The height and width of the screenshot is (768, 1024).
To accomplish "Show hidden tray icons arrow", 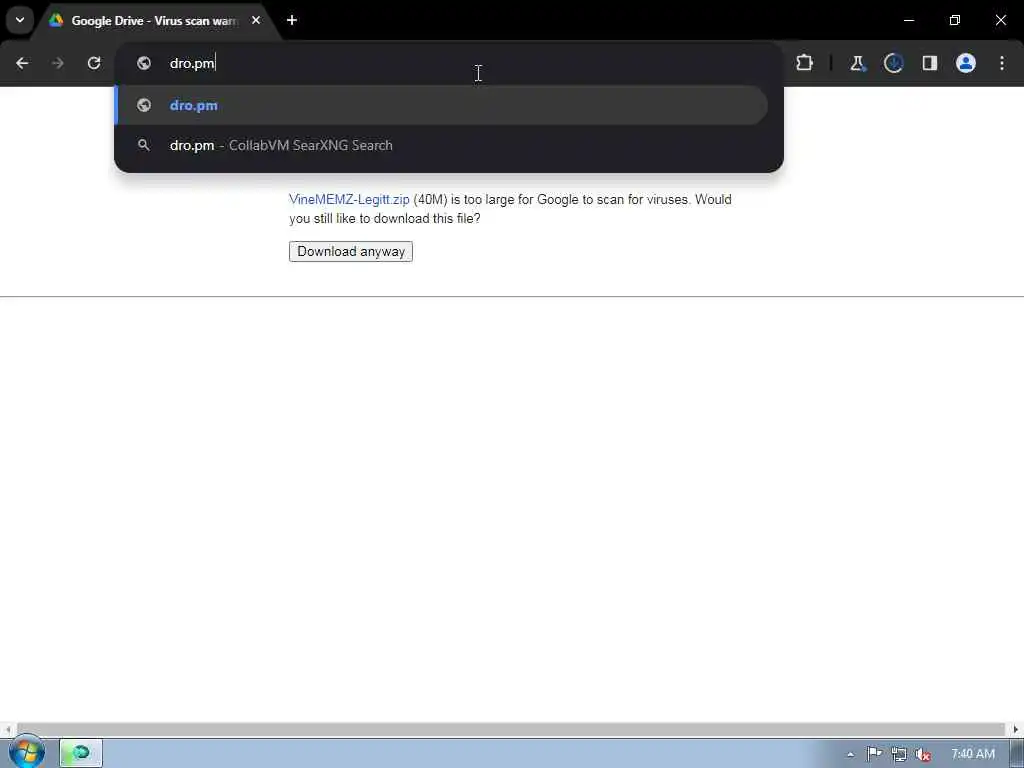I will point(850,755).
